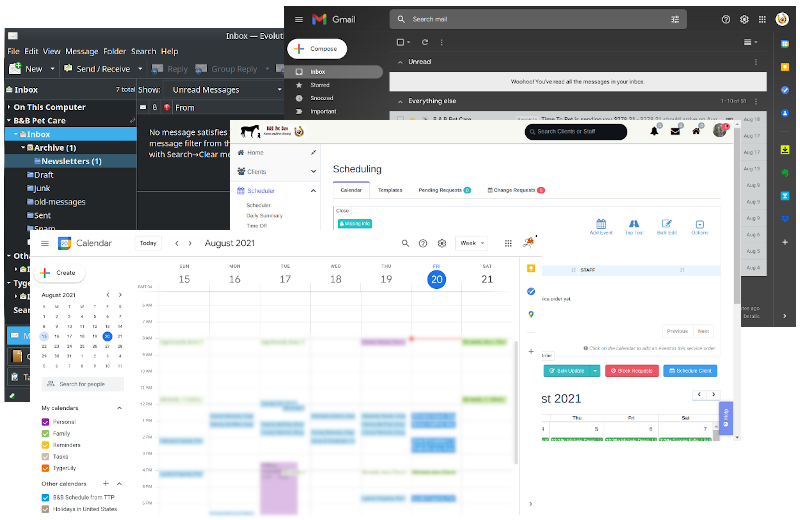Click the Gmail search options slider icon
This screenshot has height=520, width=800.
click(x=675, y=19)
